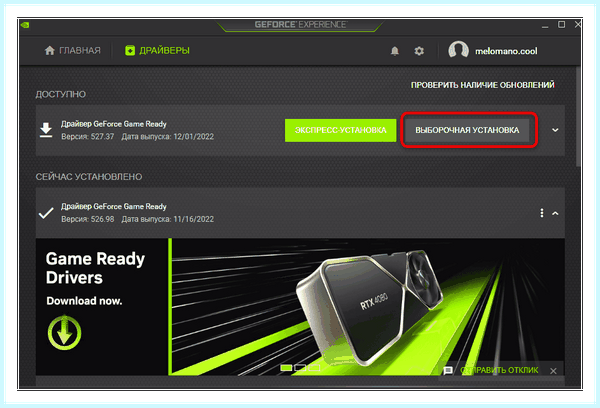Click the user avatar icon
This screenshot has width=600, height=408.
click(458, 50)
